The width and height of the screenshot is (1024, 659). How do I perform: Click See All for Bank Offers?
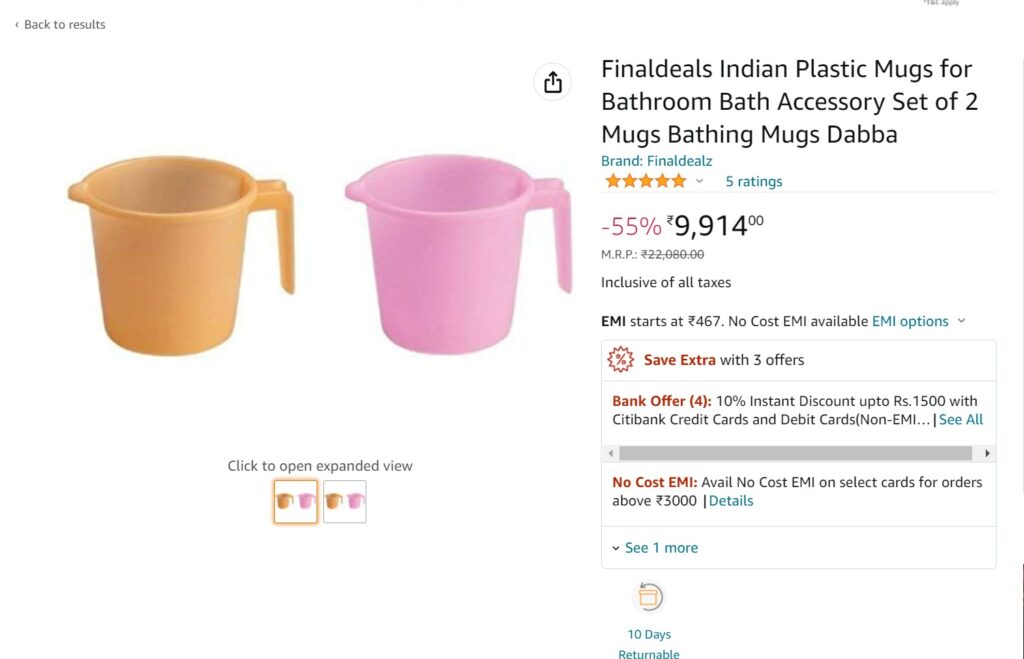[960, 420]
